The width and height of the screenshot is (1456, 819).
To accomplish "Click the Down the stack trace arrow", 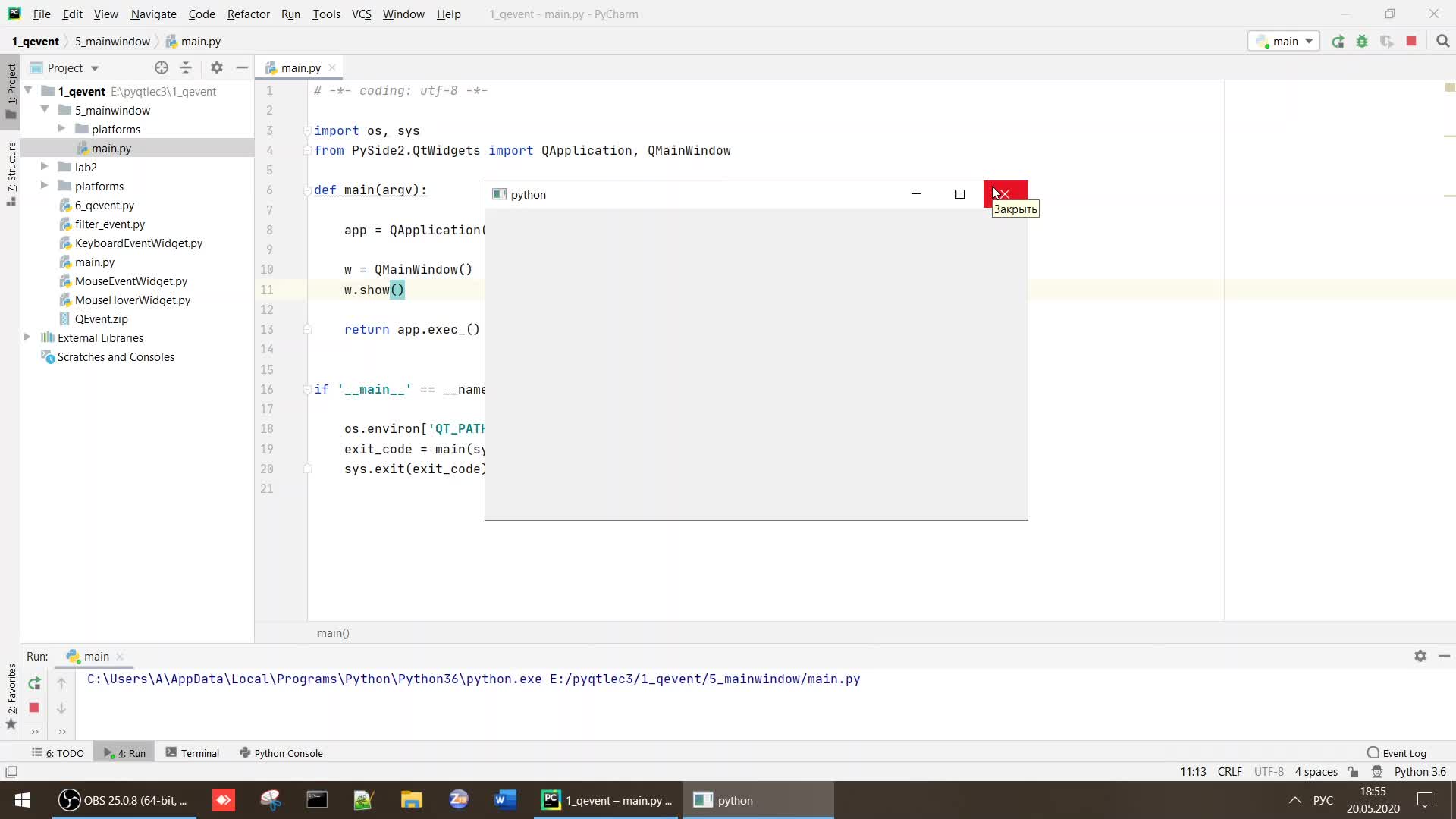I will pyautogui.click(x=61, y=708).
